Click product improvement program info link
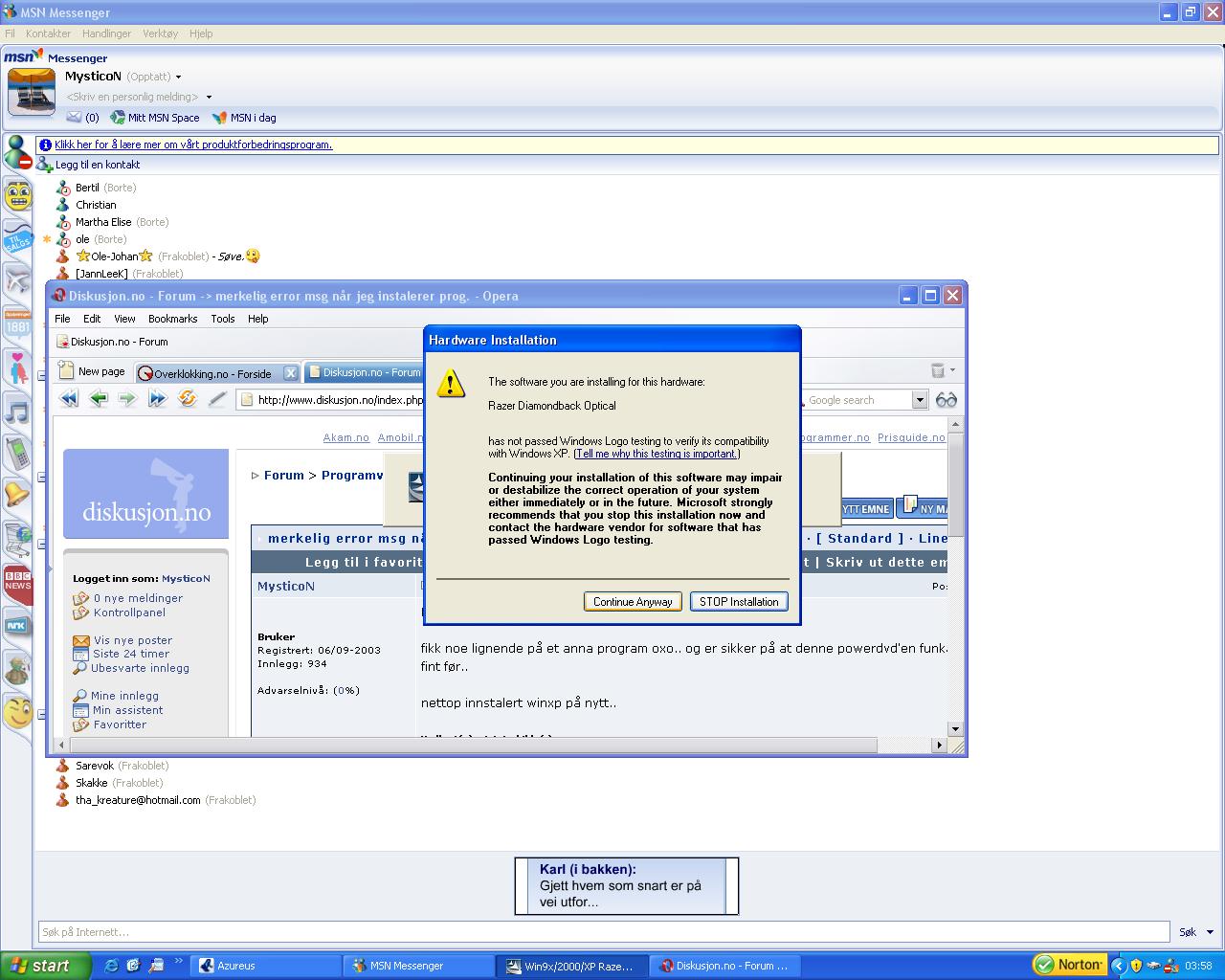This screenshot has width=1225, height=980. pos(193,145)
